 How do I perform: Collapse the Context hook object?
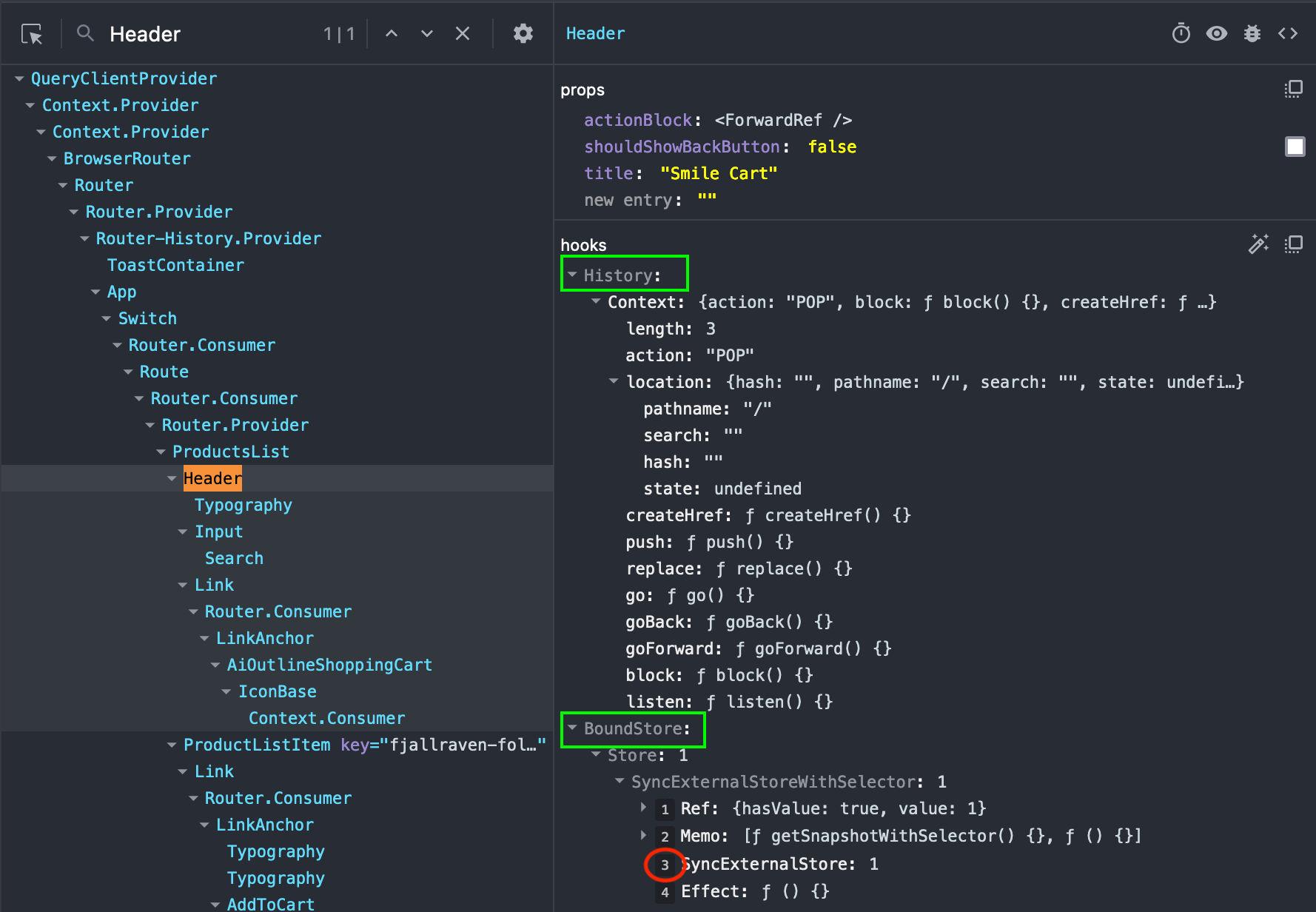coord(596,301)
